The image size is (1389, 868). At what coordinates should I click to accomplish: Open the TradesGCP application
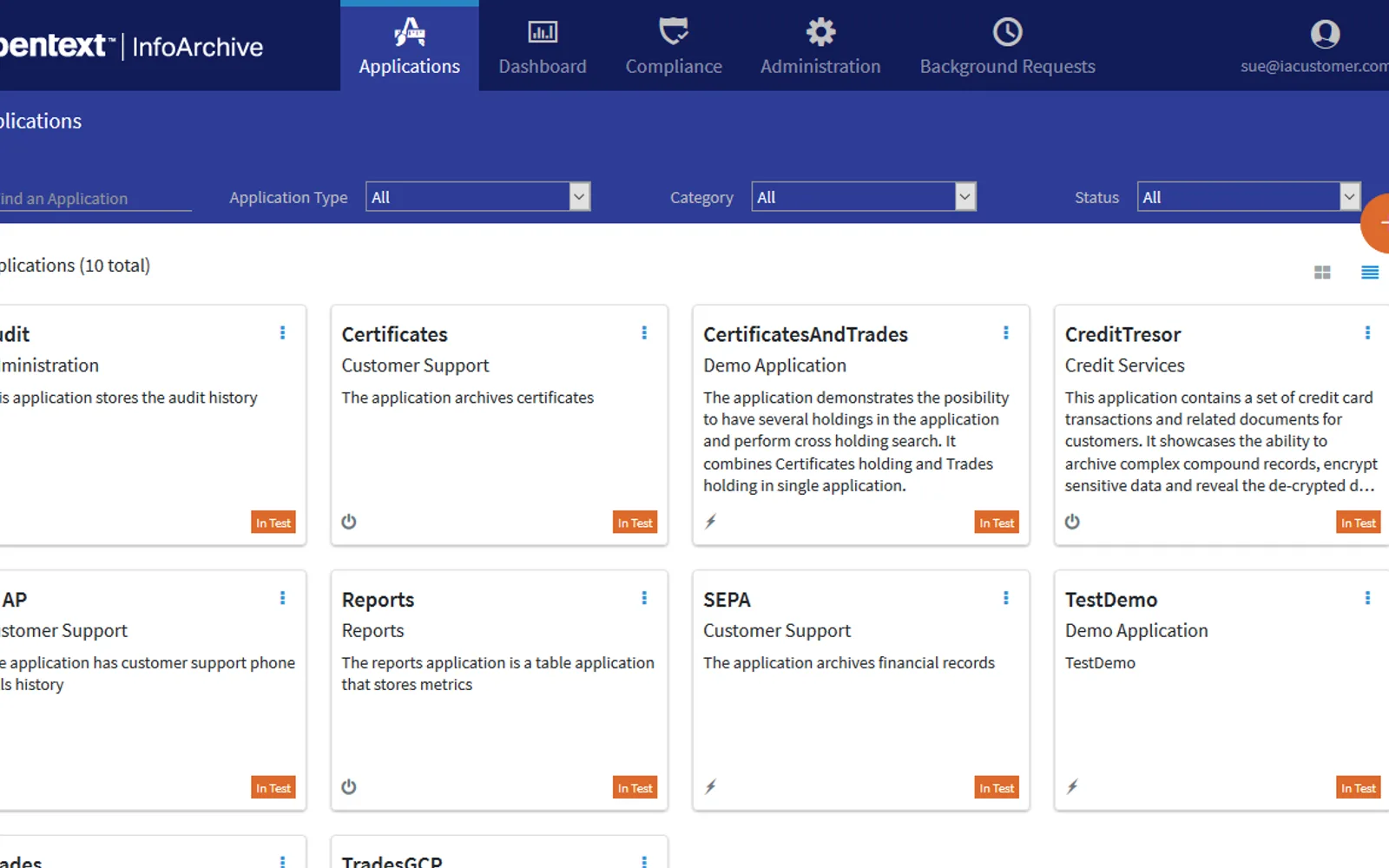point(392,862)
